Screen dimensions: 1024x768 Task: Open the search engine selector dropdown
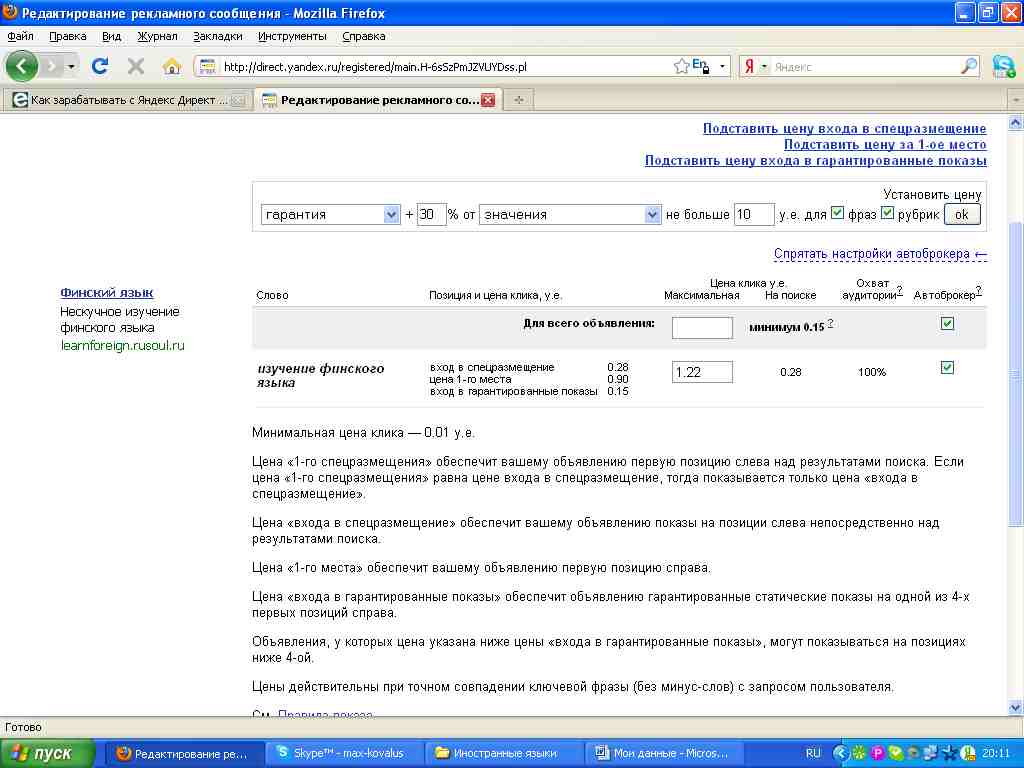tap(763, 66)
